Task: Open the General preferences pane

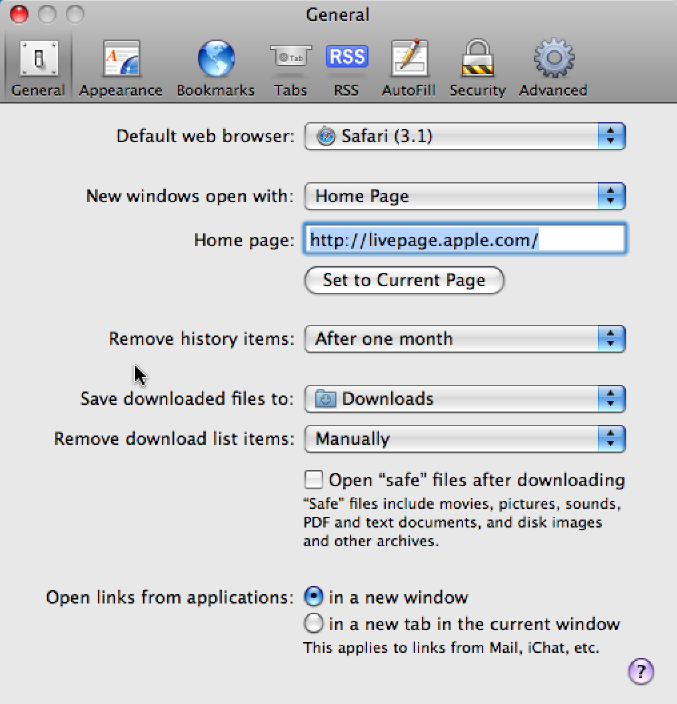Action: point(38,68)
